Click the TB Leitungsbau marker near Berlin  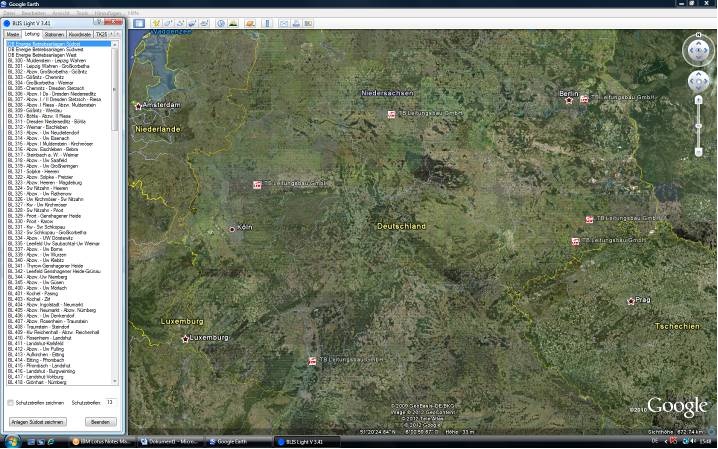(x=584, y=99)
